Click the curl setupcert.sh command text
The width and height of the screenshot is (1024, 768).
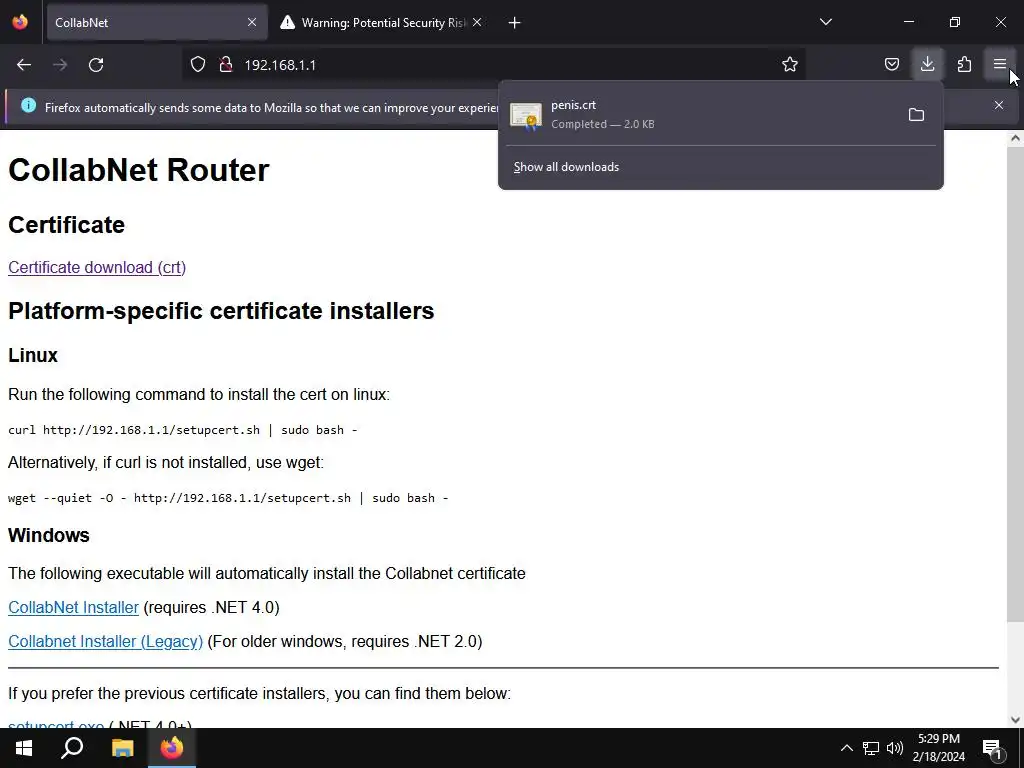point(183,430)
